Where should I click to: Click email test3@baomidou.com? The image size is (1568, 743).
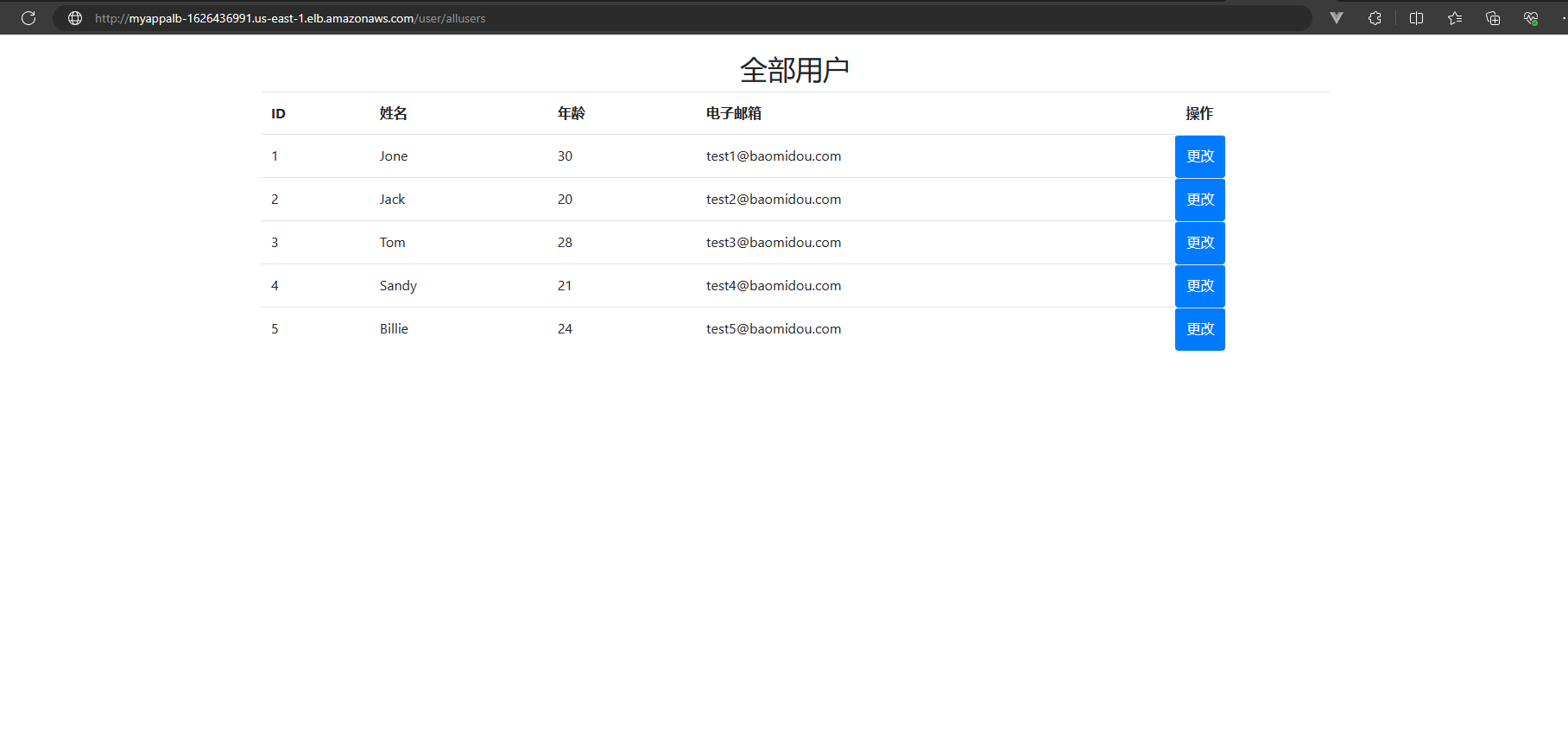coord(774,243)
